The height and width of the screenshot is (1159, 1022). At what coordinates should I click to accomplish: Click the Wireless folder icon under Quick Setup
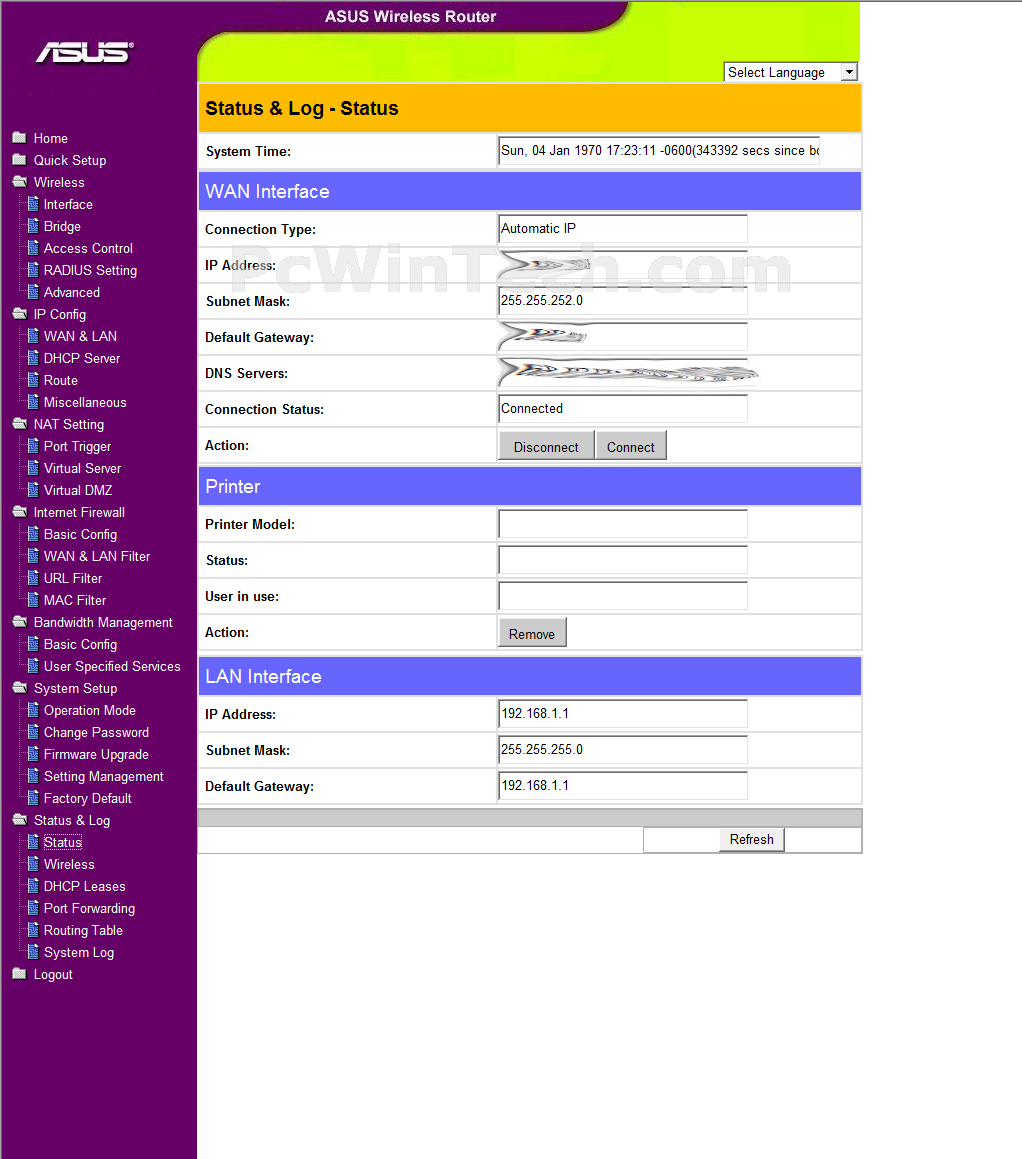[x=20, y=182]
